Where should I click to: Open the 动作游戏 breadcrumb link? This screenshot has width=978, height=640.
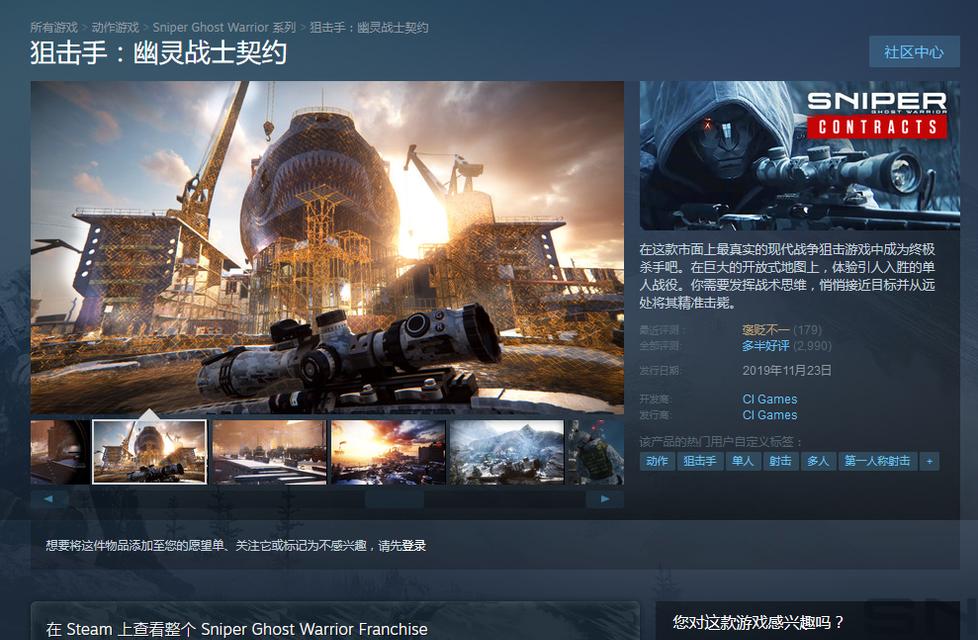pos(115,27)
